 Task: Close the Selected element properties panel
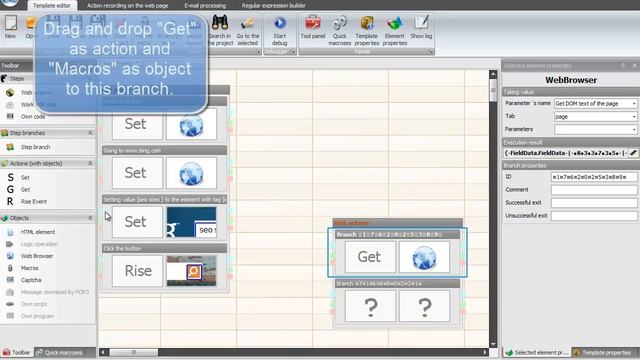(634, 65)
